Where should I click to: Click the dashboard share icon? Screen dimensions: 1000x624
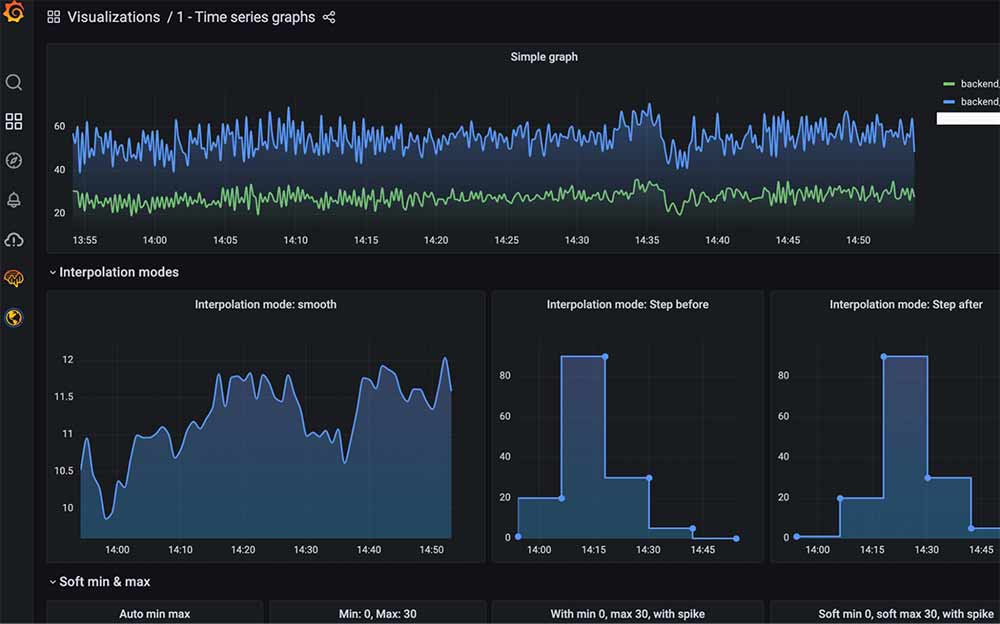[329, 17]
